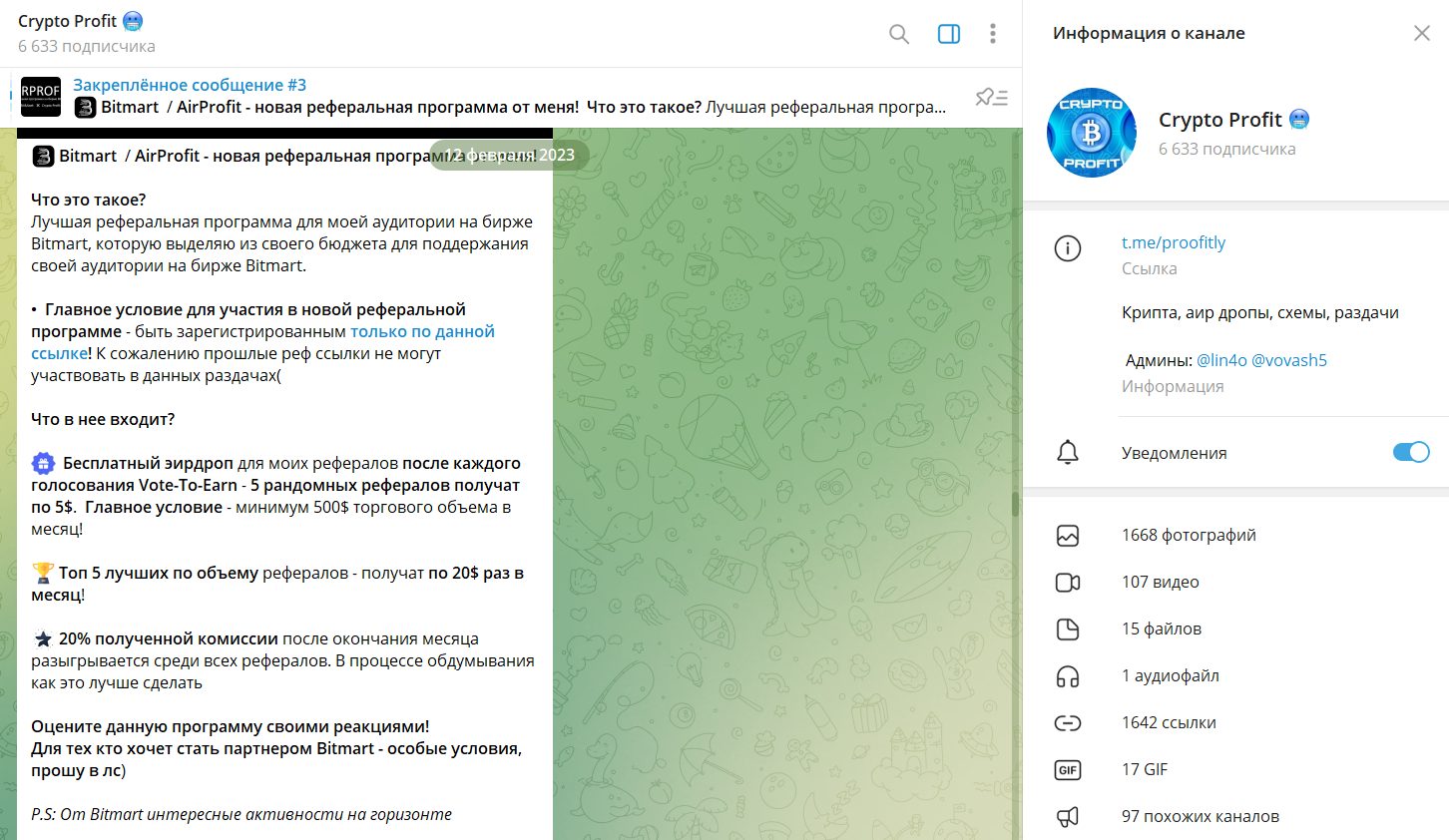The width and height of the screenshot is (1449, 840).
Task: Open the pinned messages list icon
Action: click(991, 97)
